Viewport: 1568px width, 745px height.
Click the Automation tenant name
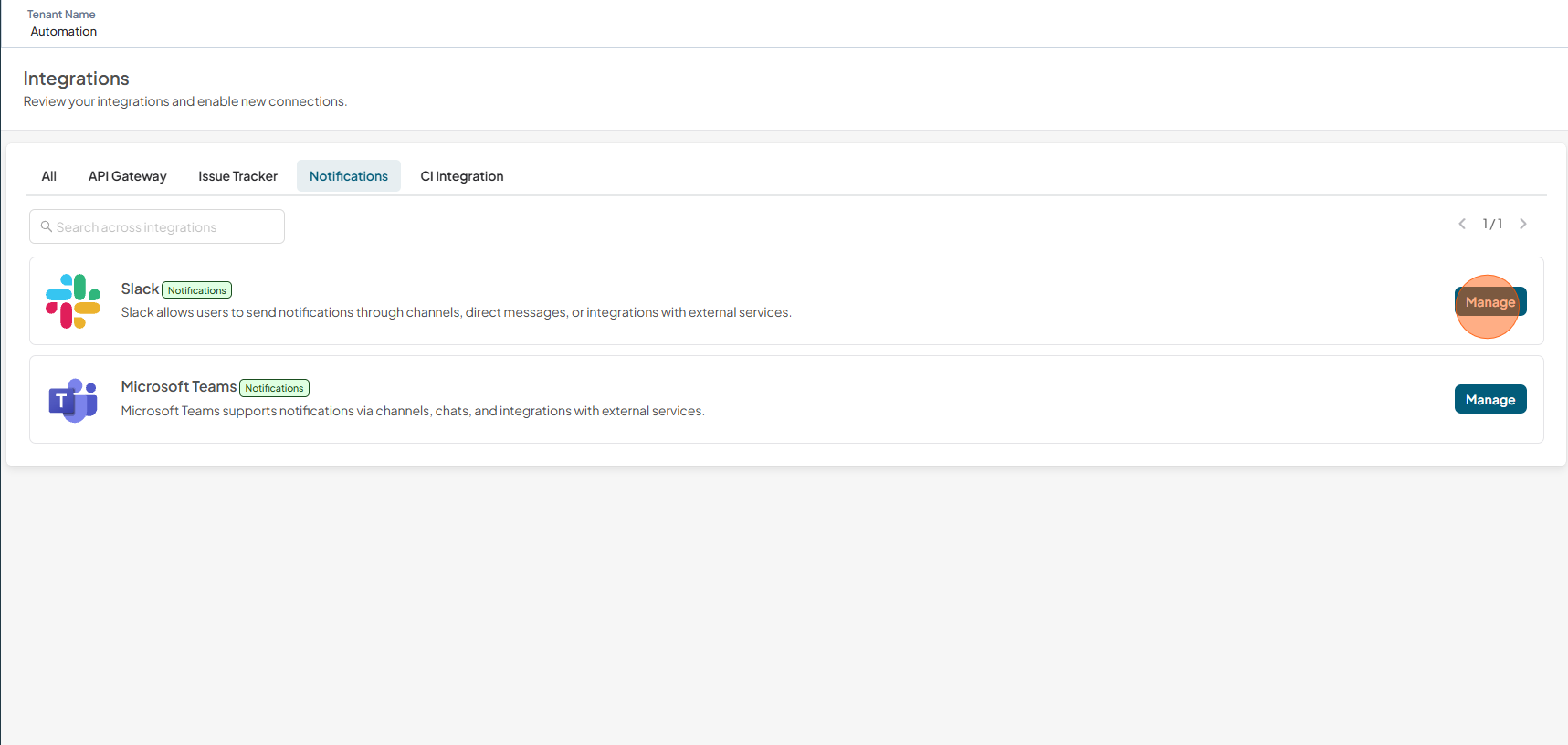point(64,31)
